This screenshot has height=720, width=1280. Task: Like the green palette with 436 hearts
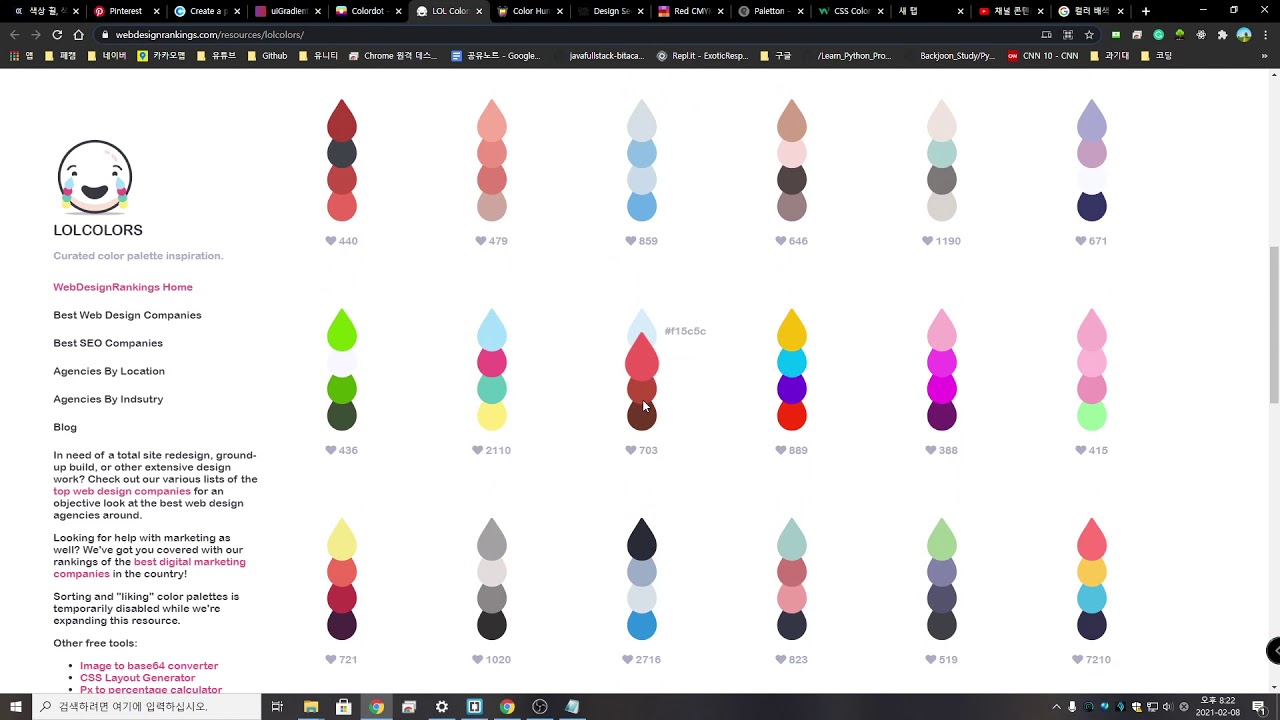(331, 450)
